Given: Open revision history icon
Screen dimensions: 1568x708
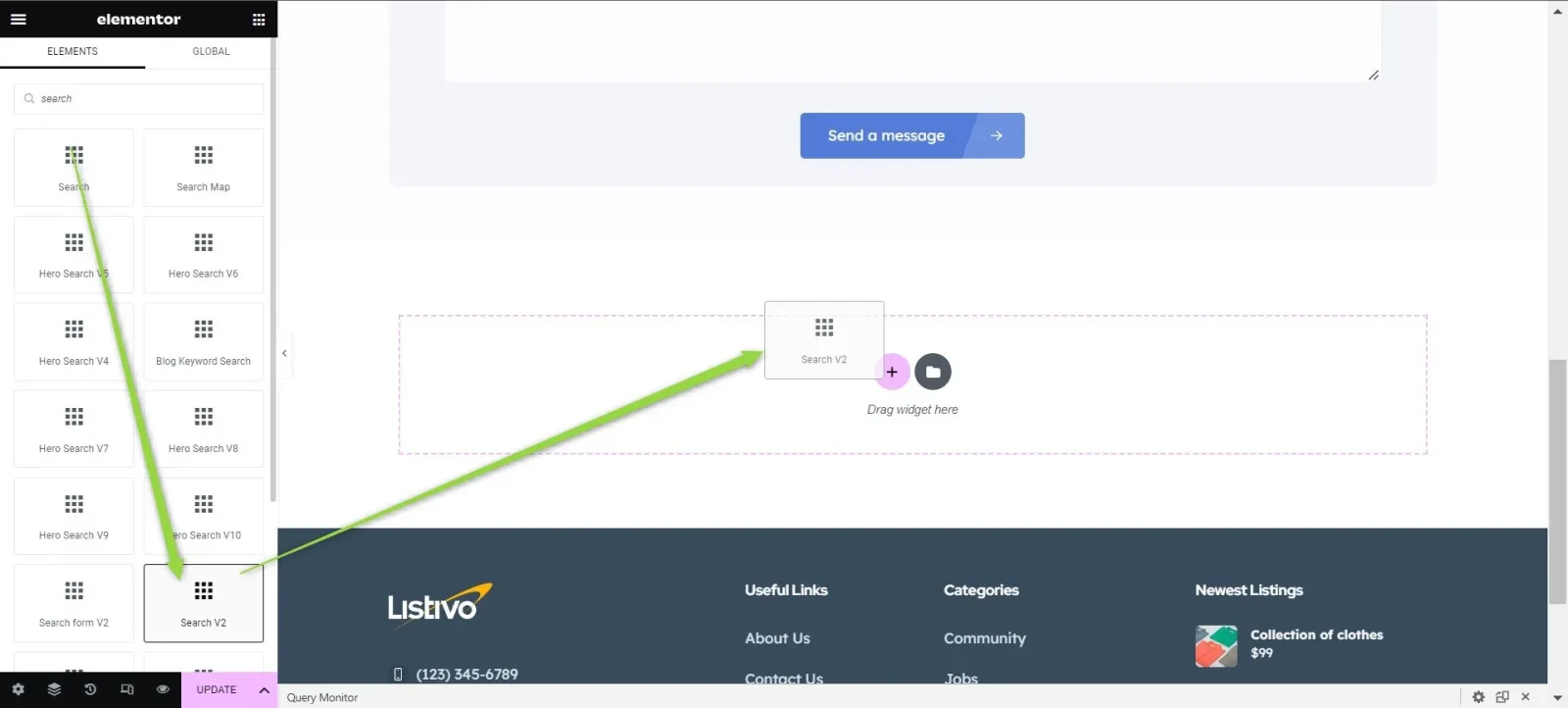Looking at the screenshot, I should point(90,689).
